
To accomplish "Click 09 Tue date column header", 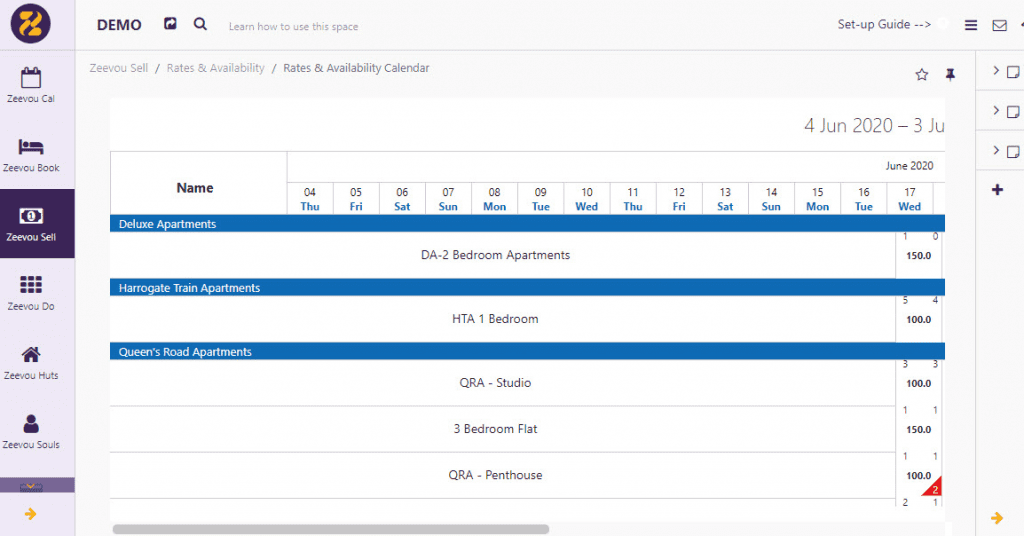I will (x=541, y=199).
